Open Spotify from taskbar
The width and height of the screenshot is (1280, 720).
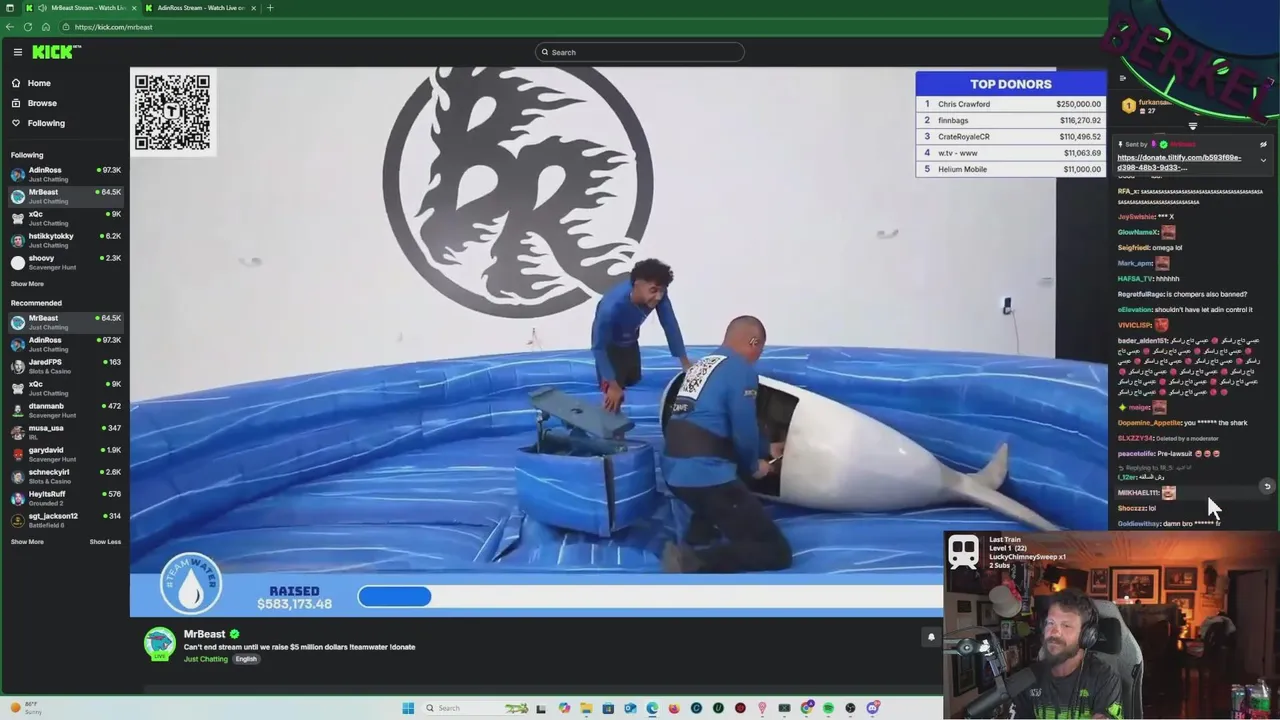click(828, 708)
